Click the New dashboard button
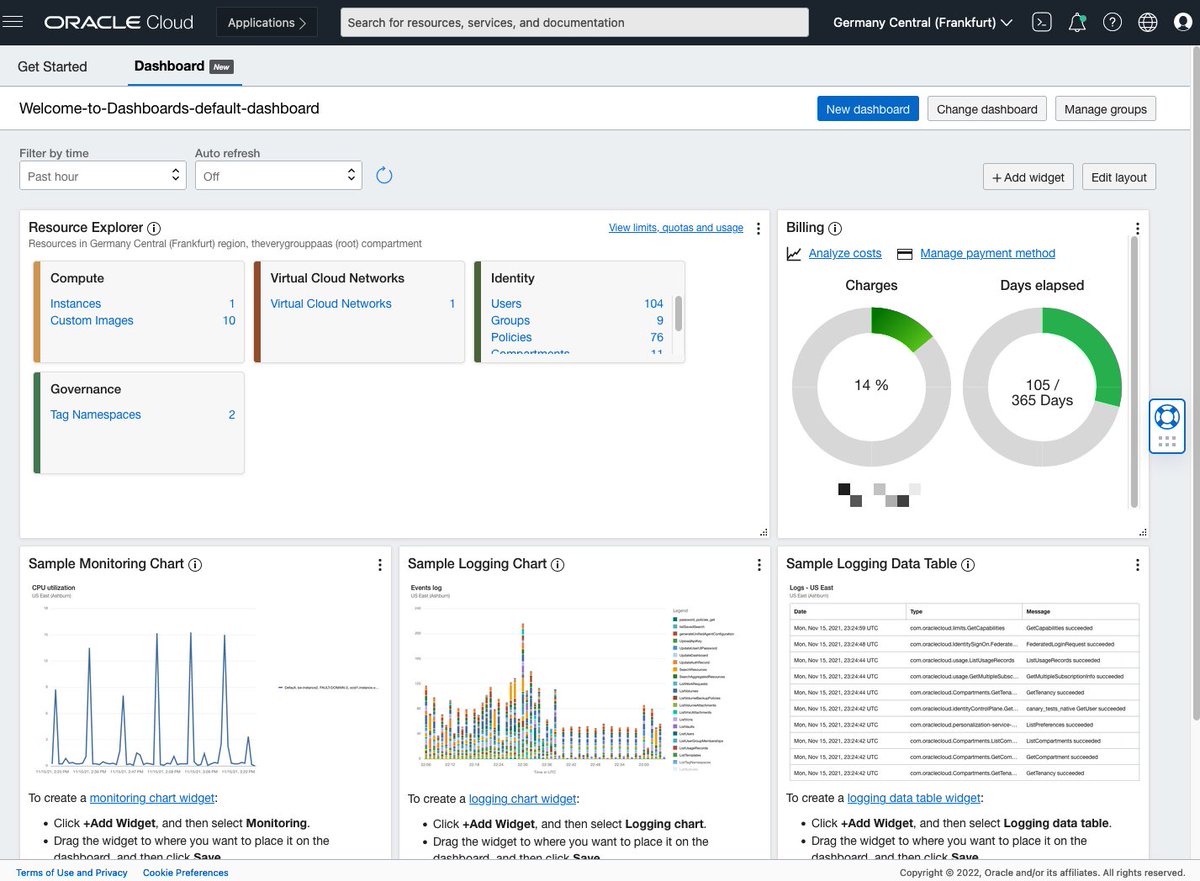The height and width of the screenshot is (881, 1200). 868,109
